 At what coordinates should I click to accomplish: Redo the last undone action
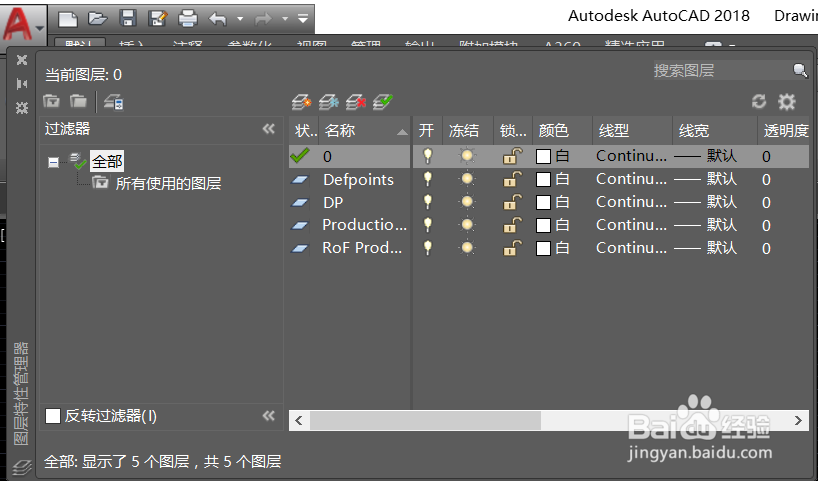coord(263,19)
